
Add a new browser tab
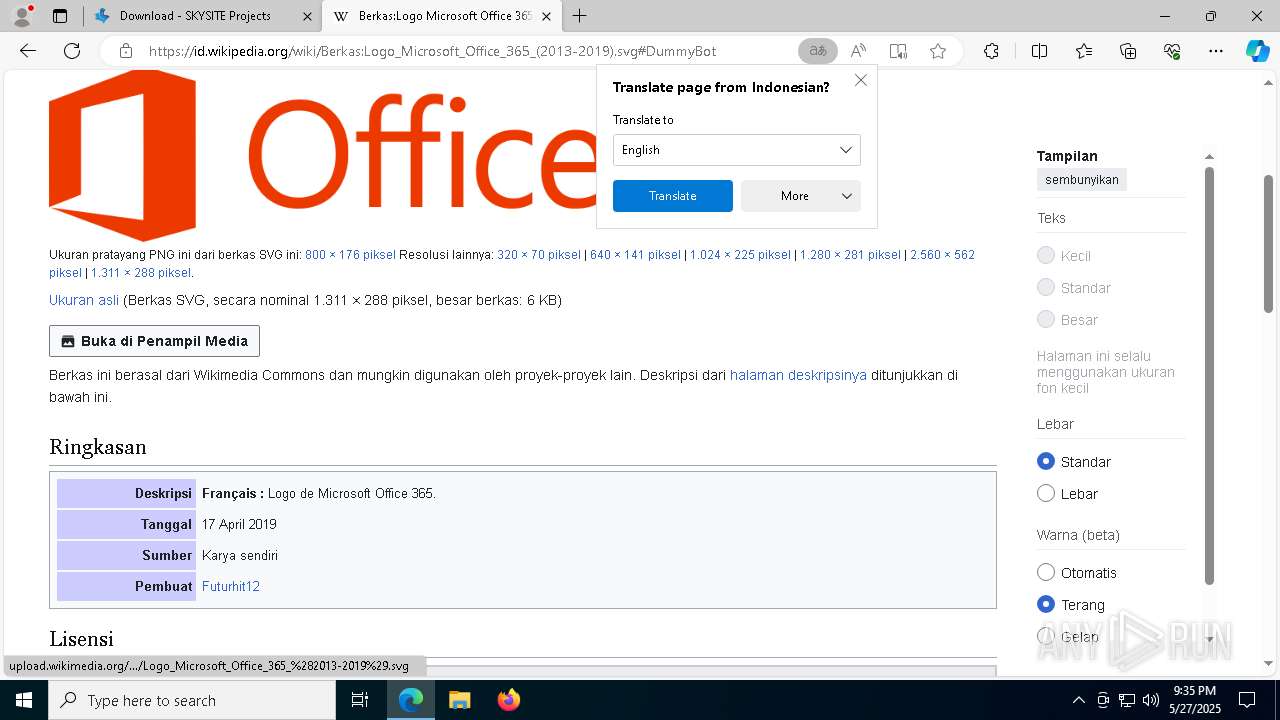click(579, 16)
